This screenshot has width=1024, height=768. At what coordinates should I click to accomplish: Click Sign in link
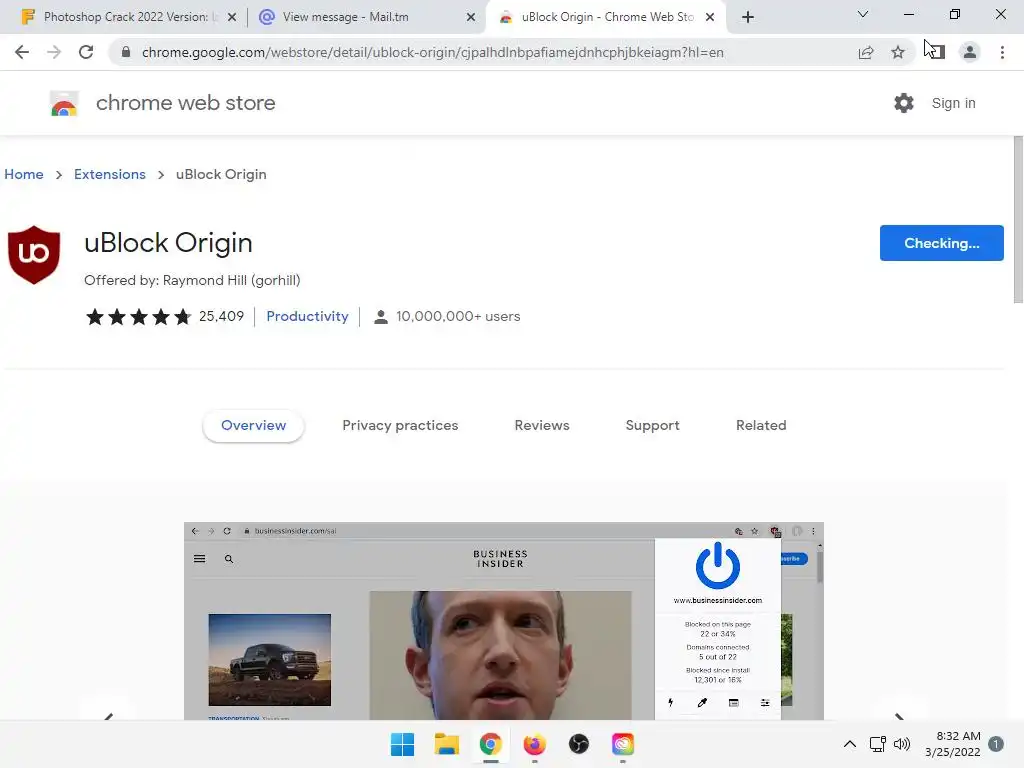953,103
